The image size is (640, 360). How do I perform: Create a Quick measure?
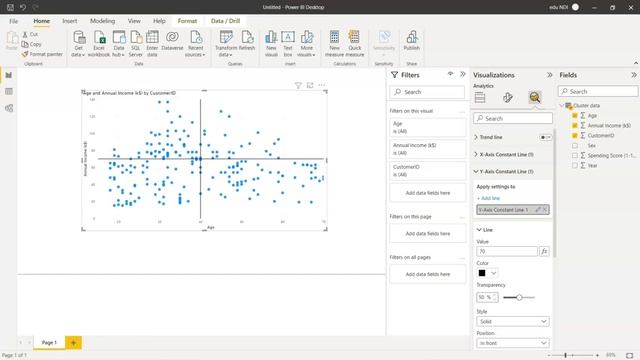[354, 44]
